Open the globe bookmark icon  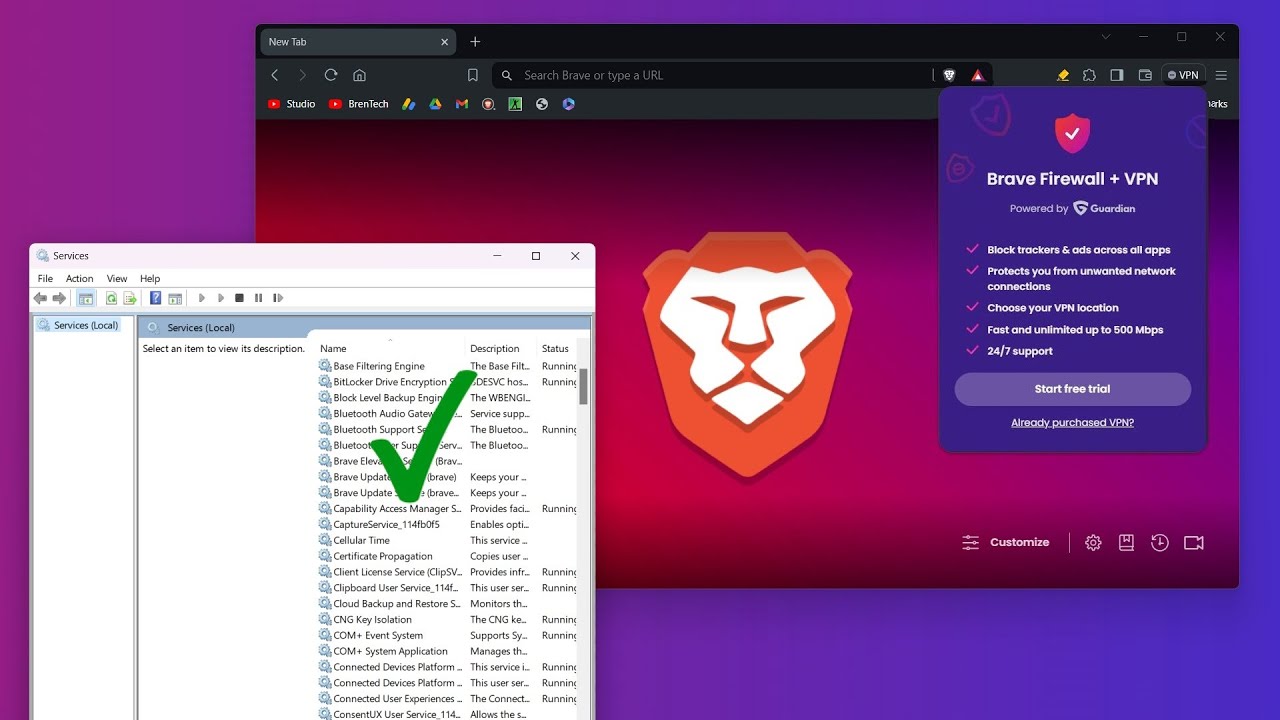[542, 104]
